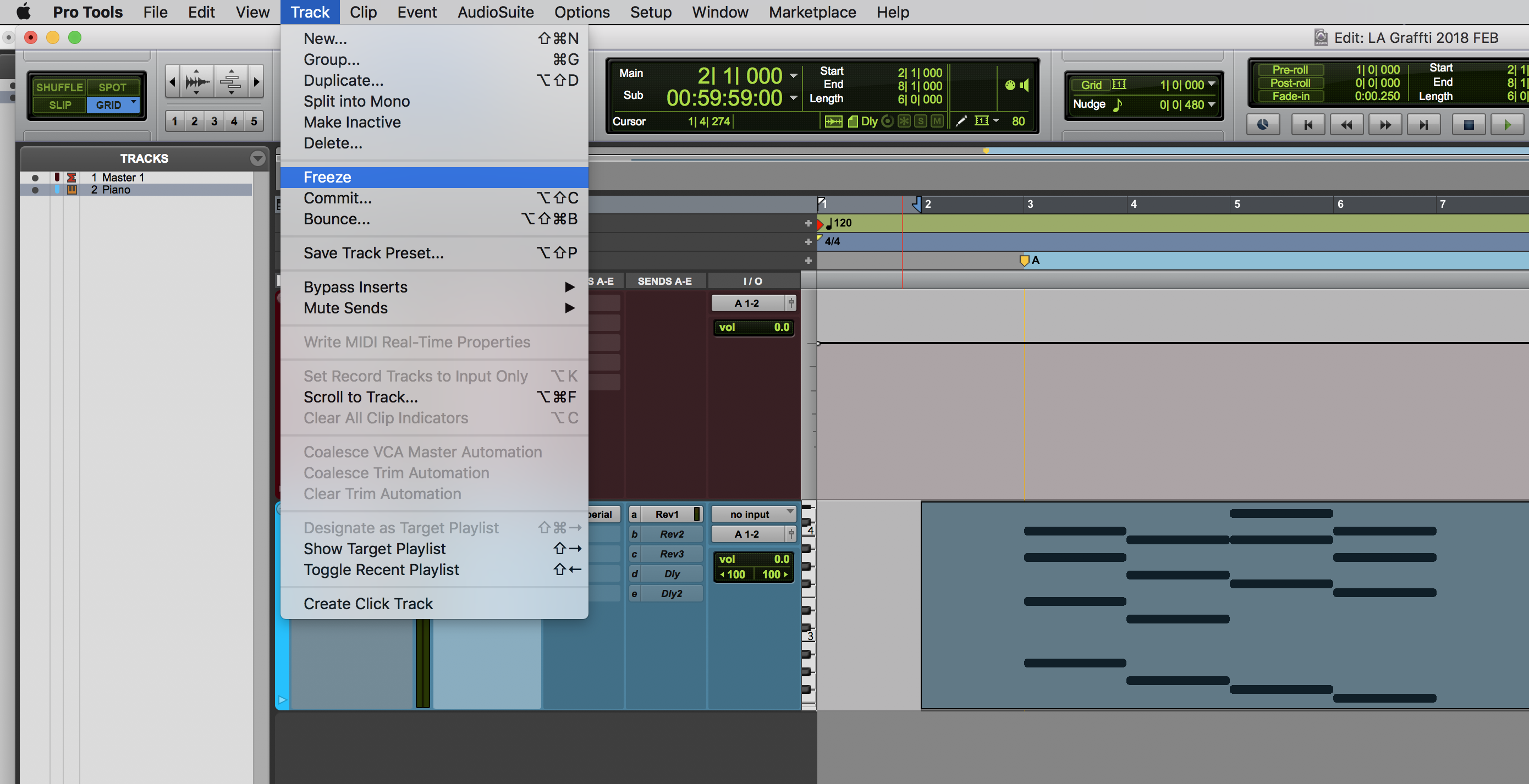Open the AudioSuite menu
The height and width of the screenshot is (784, 1529).
pyautogui.click(x=495, y=12)
